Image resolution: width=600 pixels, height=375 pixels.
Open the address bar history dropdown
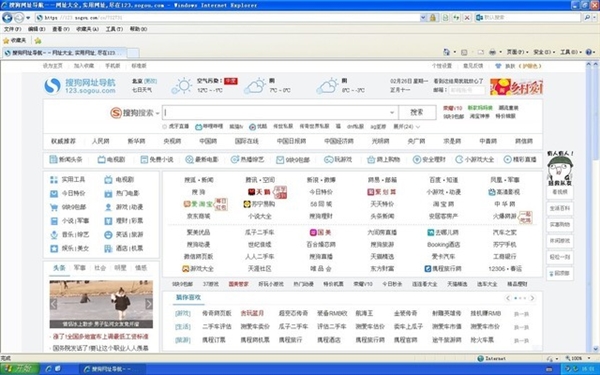pos(423,18)
